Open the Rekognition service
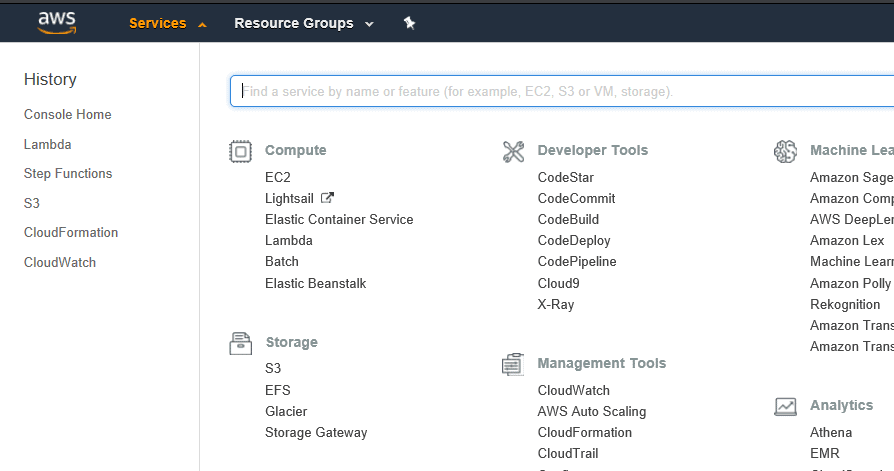This screenshot has height=471, width=894. (845, 304)
